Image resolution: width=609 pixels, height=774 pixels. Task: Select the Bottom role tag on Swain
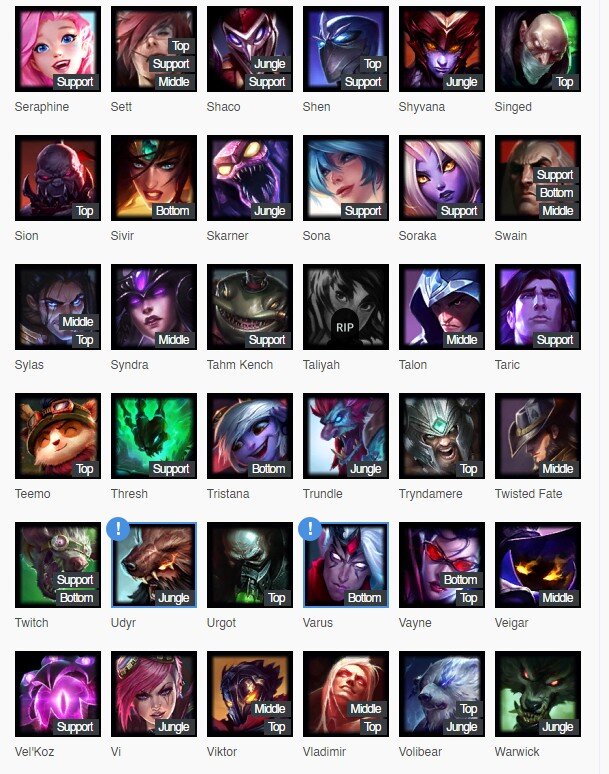[x=556, y=193]
